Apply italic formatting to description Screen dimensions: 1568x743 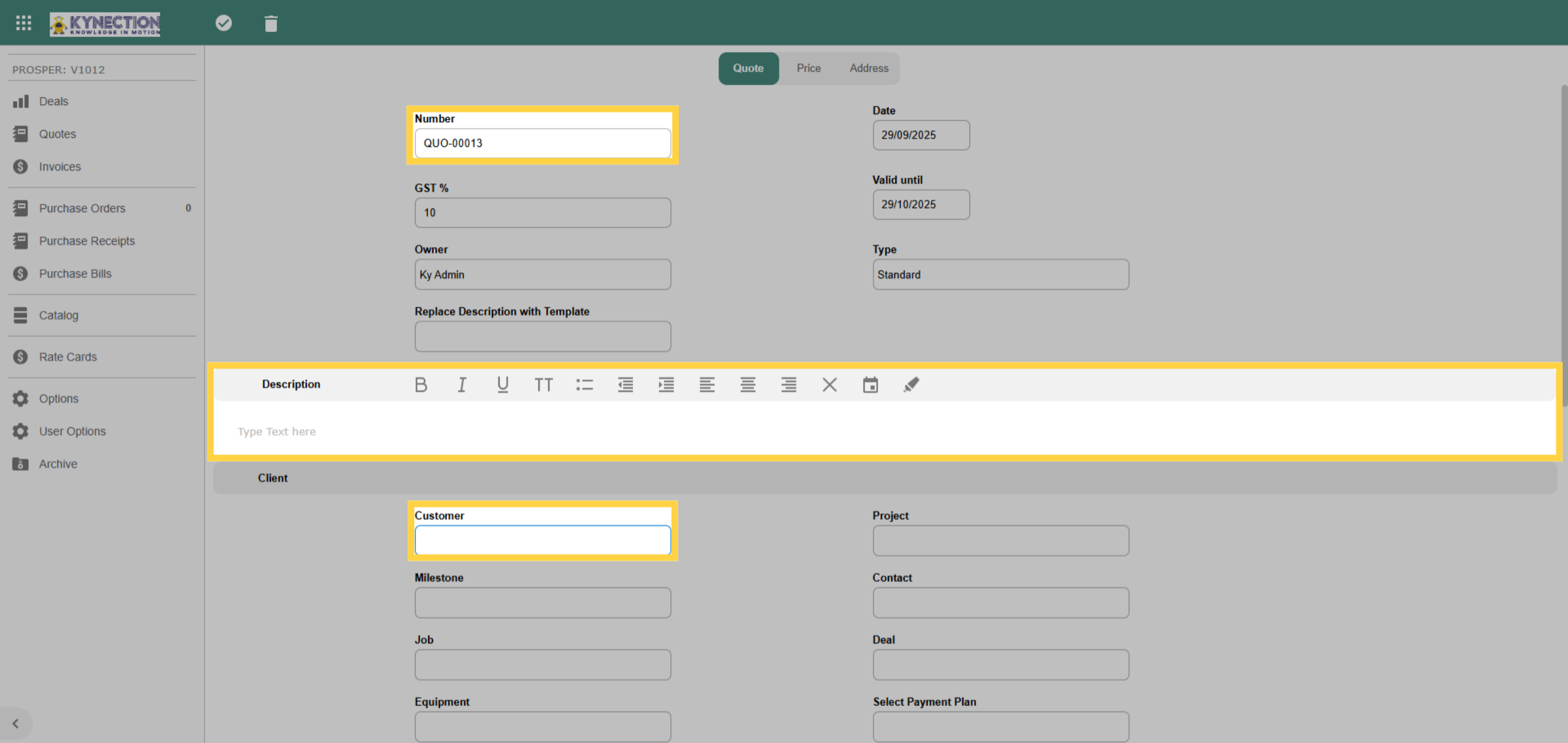[462, 385]
